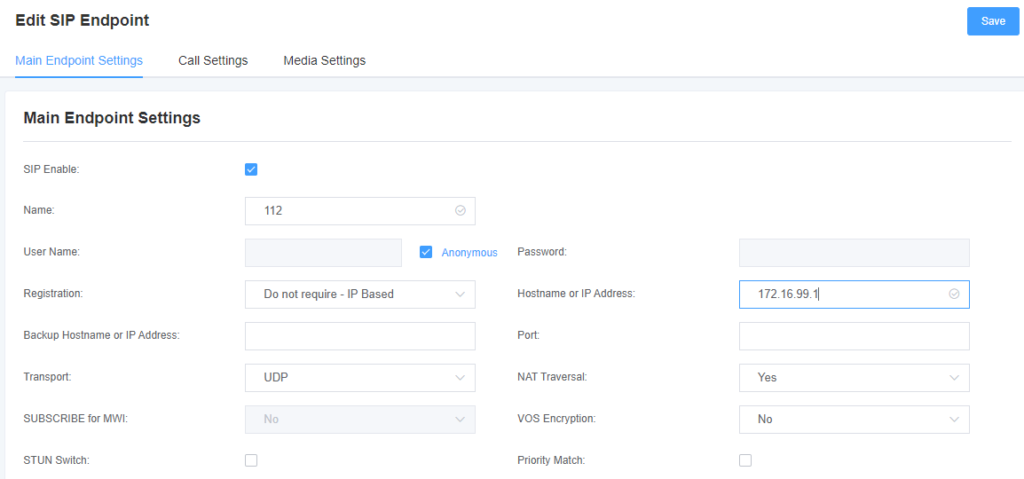Expand the Registration dropdown

pos(359,294)
